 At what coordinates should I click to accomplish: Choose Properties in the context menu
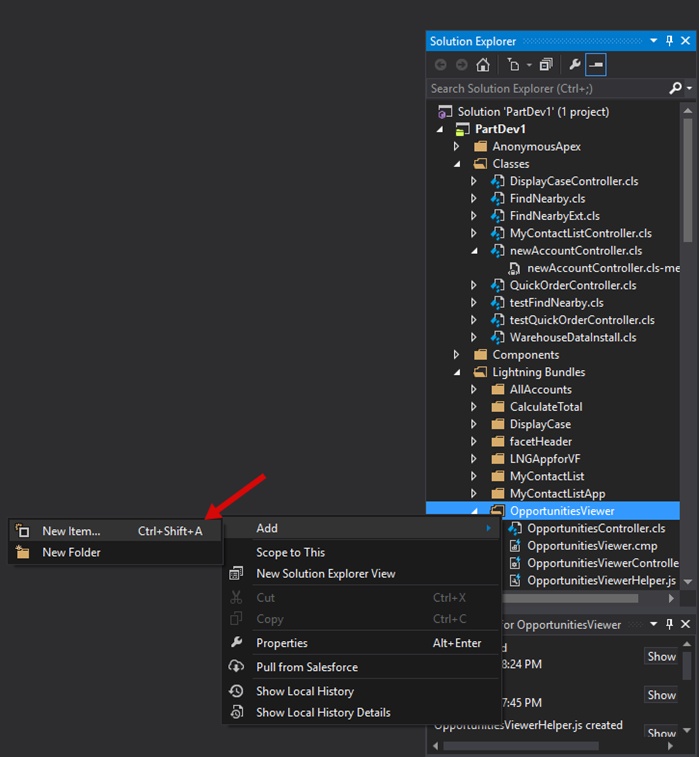(361, 643)
